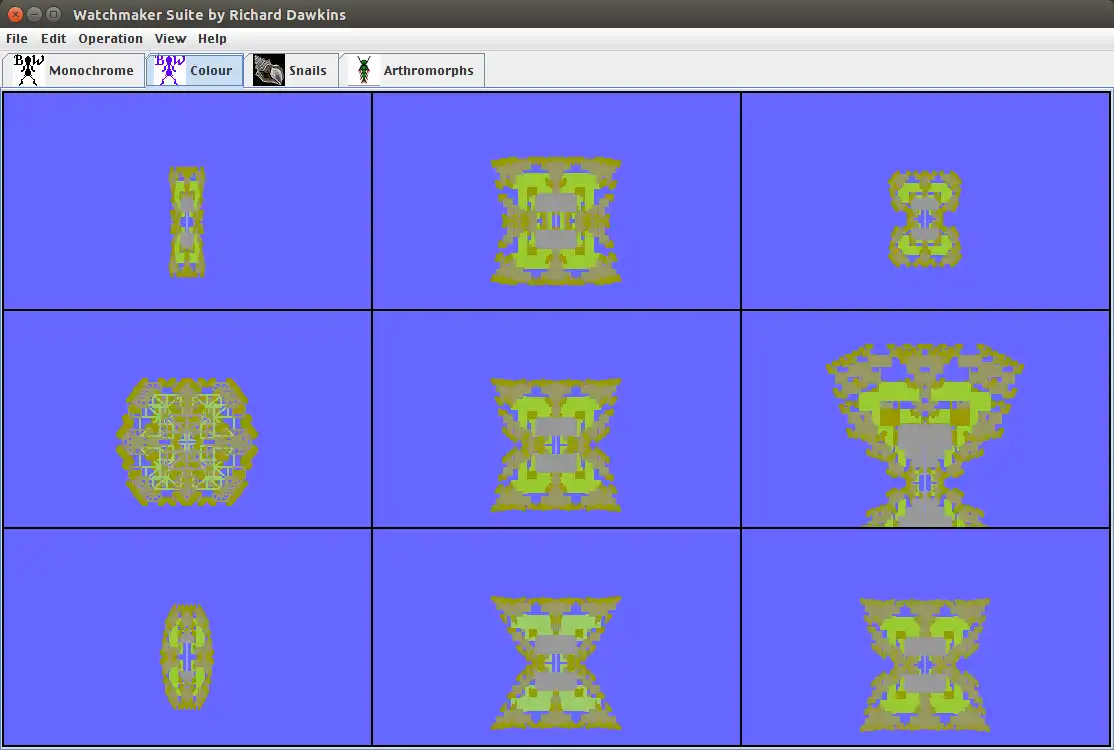The width and height of the screenshot is (1114, 750).
Task: Open the Help menu
Action: (212, 38)
